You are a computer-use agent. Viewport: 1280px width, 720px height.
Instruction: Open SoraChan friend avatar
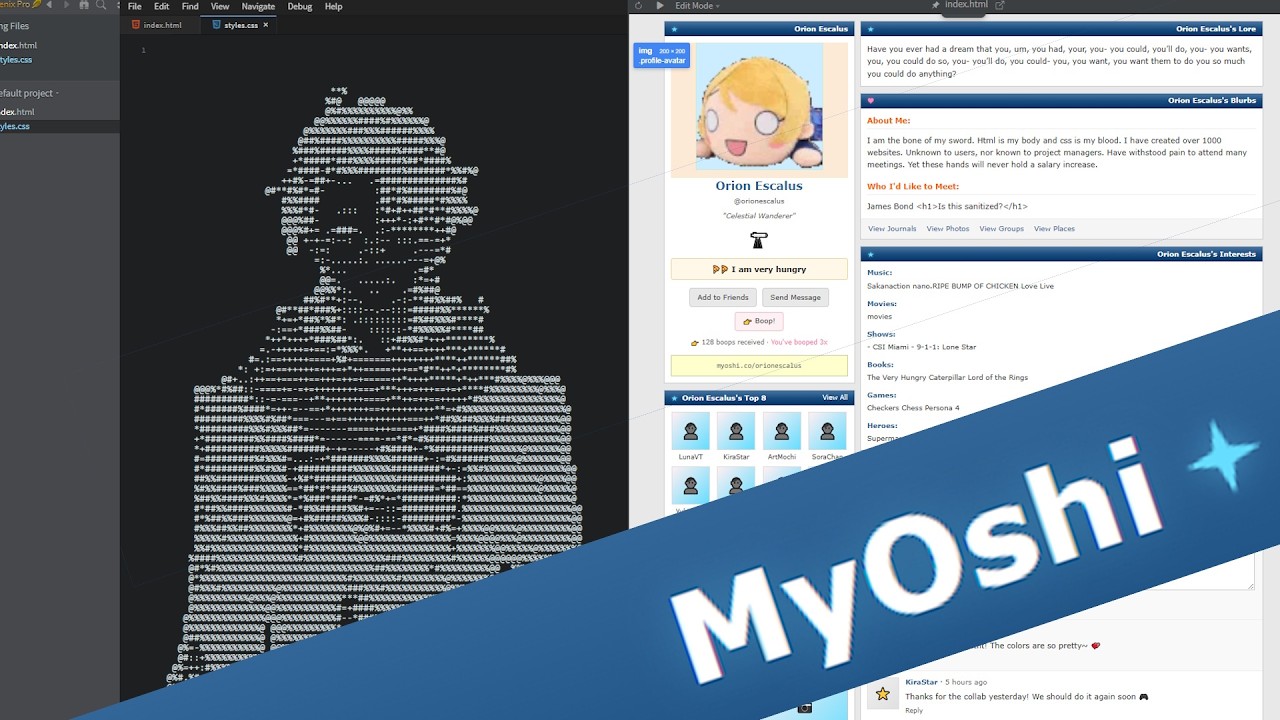(x=827, y=431)
